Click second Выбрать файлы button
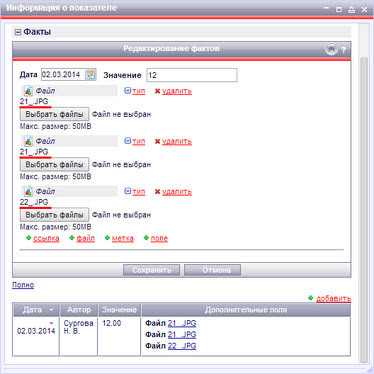 pyautogui.click(x=54, y=165)
